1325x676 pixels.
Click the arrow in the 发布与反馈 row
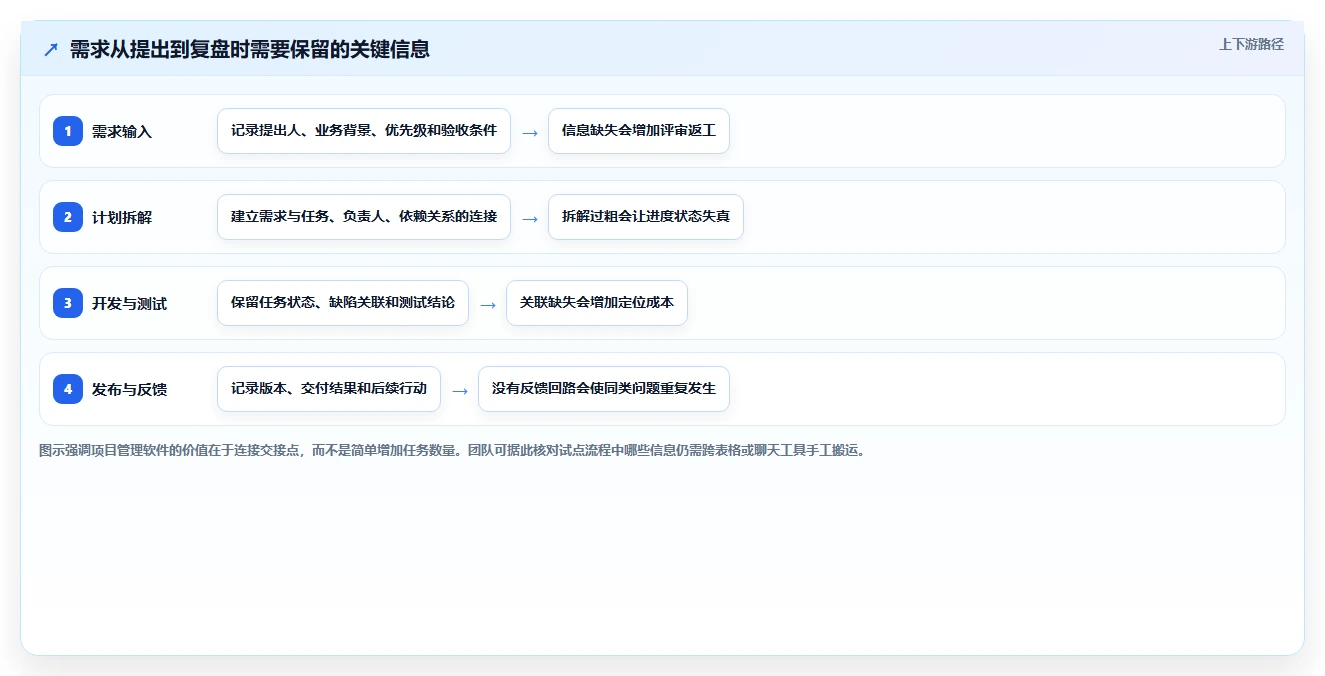pyautogui.click(x=460, y=390)
